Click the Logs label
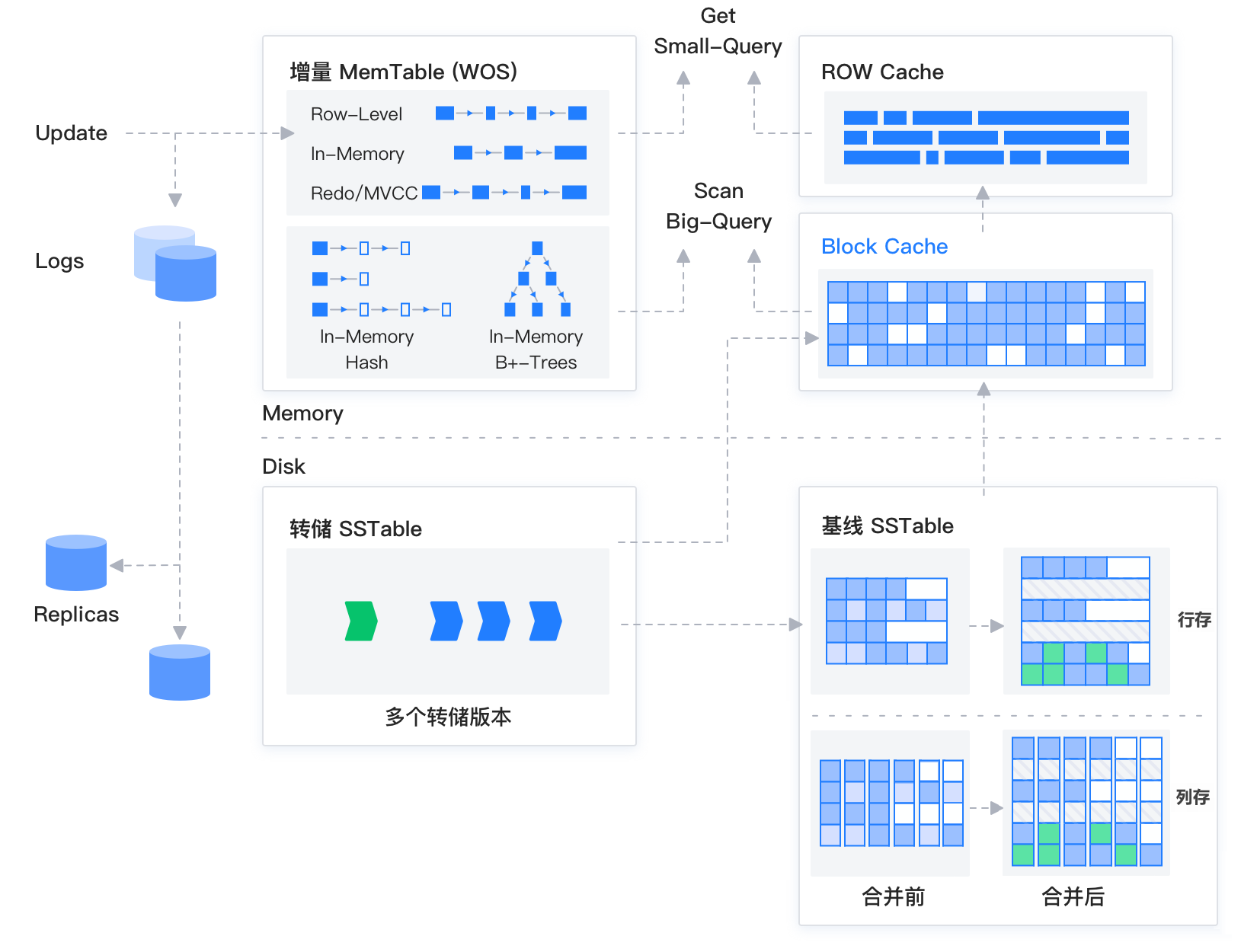Screen dimensions: 1257x952 [x=59, y=261]
